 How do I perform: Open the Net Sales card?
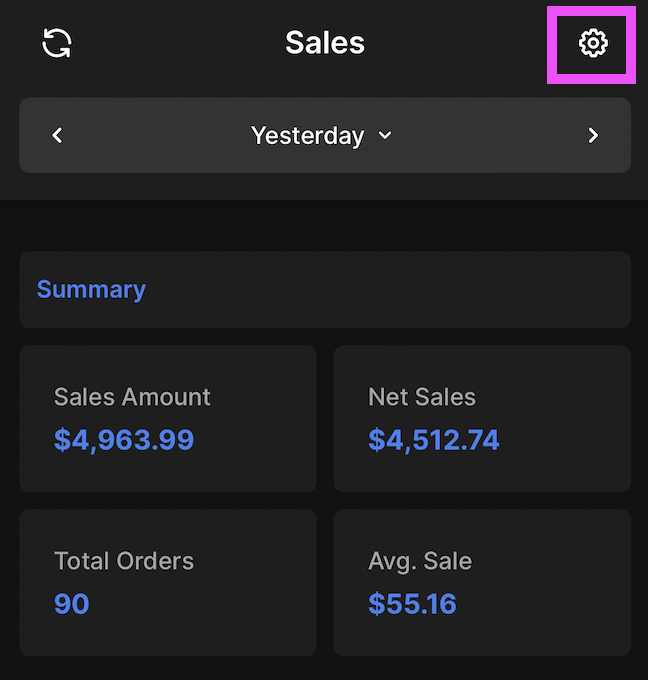pos(482,418)
